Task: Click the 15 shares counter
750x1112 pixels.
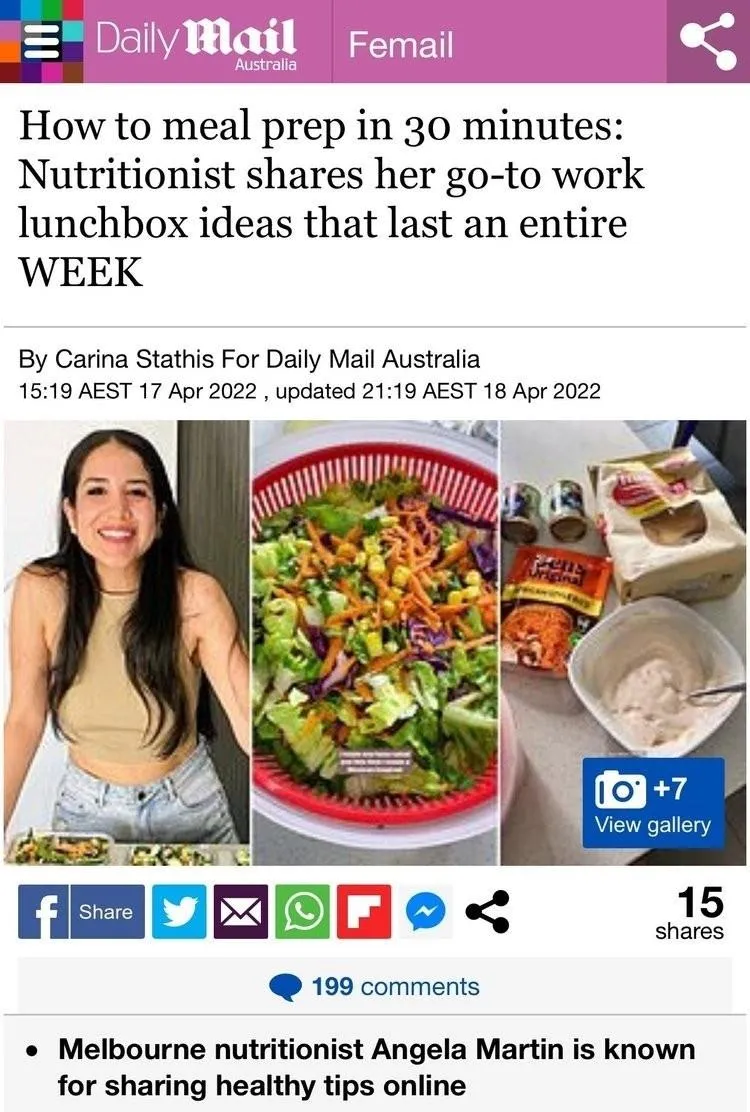Action: (690, 913)
